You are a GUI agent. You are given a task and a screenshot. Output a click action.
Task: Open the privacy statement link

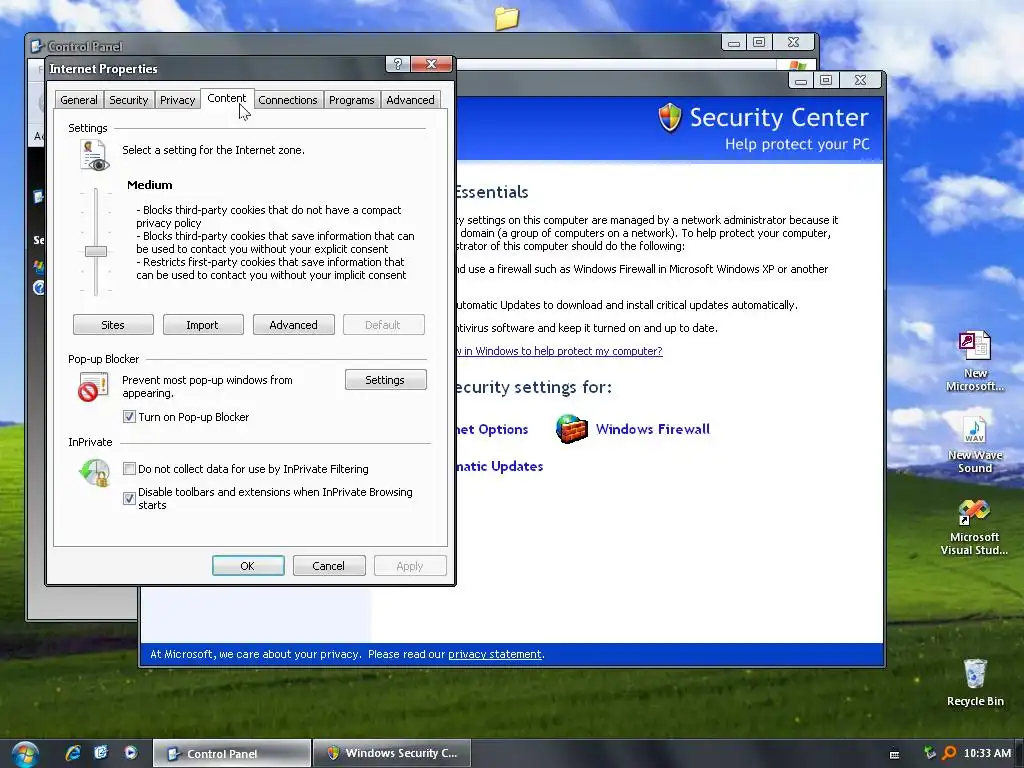pyautogui.click(x=495, y=654)
